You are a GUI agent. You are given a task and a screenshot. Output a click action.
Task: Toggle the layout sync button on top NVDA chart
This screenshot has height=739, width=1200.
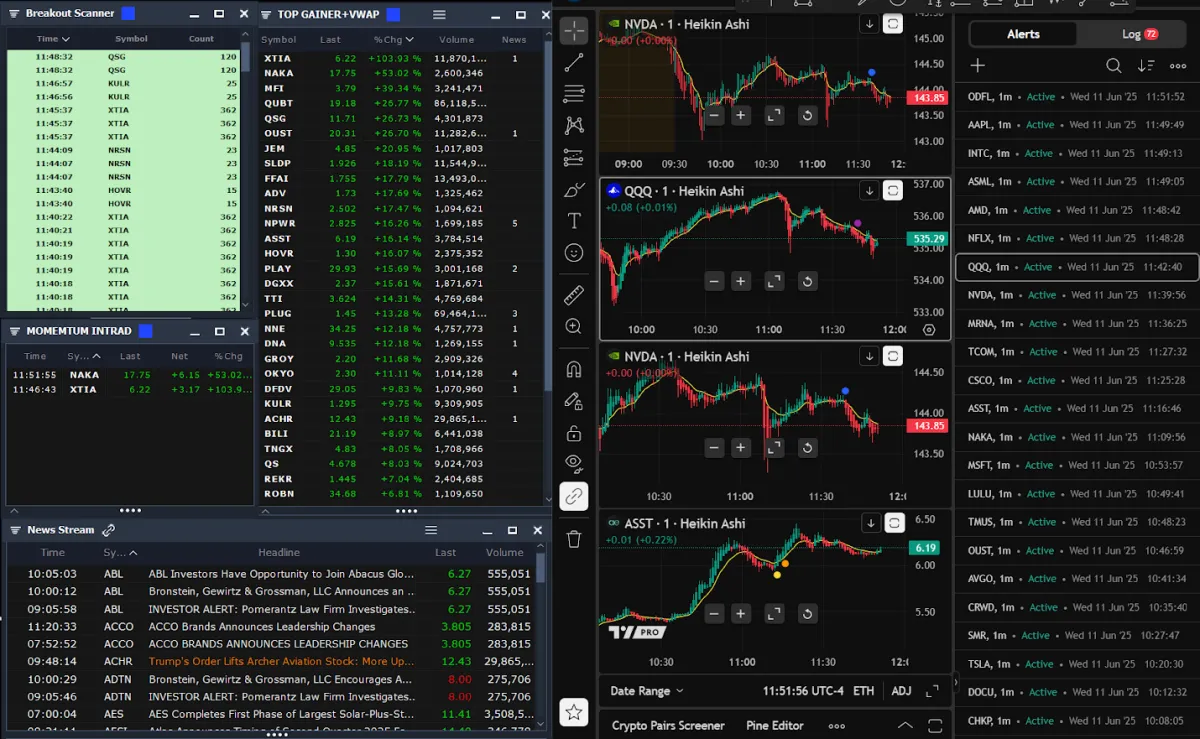click(x=894, y=24)
